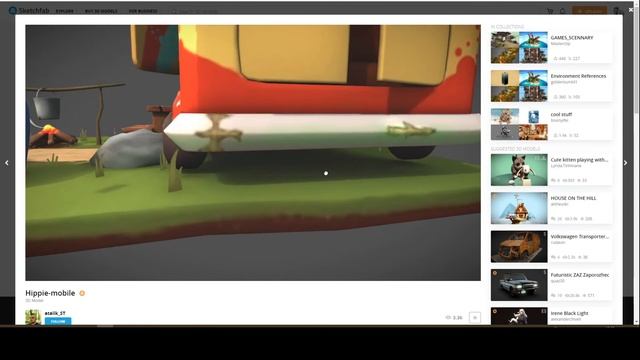Open the Environment References collection title

(578, 76)
